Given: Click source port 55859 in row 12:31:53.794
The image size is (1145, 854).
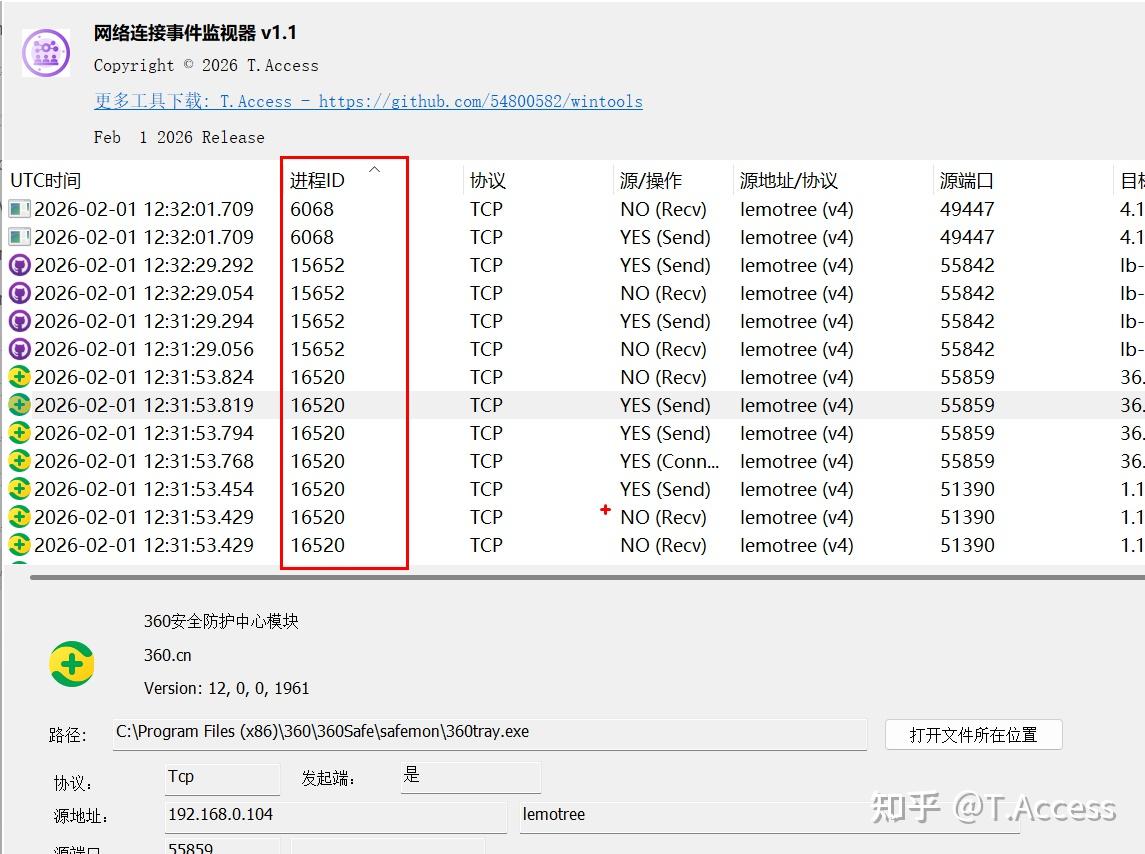Looking at the screenshot, I should point(967,433).
